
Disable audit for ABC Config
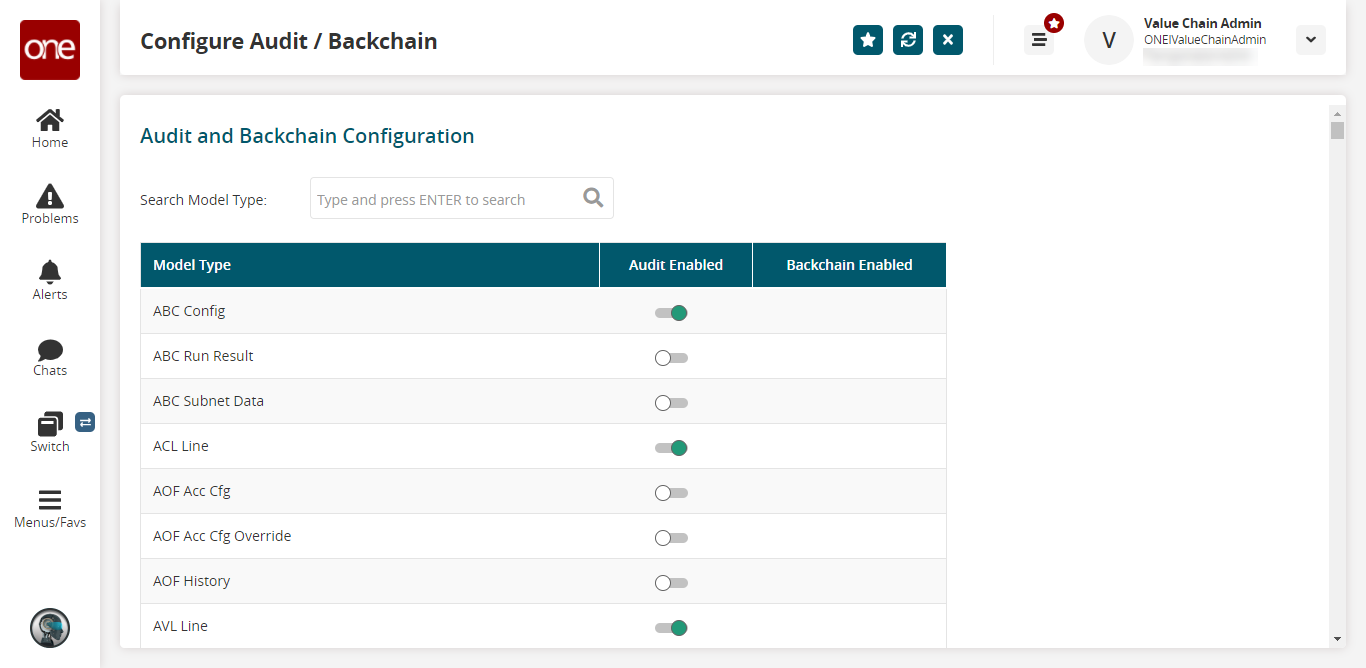[x=671, y=313]
